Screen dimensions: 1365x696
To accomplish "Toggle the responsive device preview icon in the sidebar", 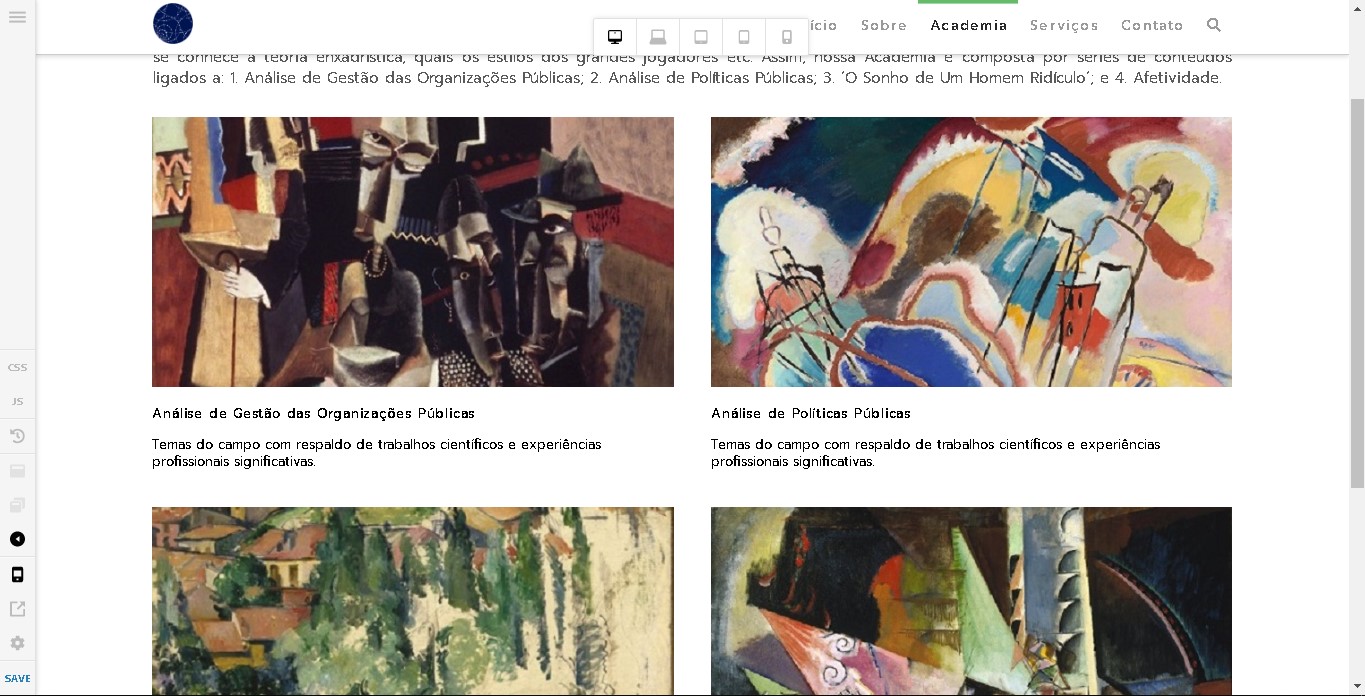I will click(x=17, y=574).
